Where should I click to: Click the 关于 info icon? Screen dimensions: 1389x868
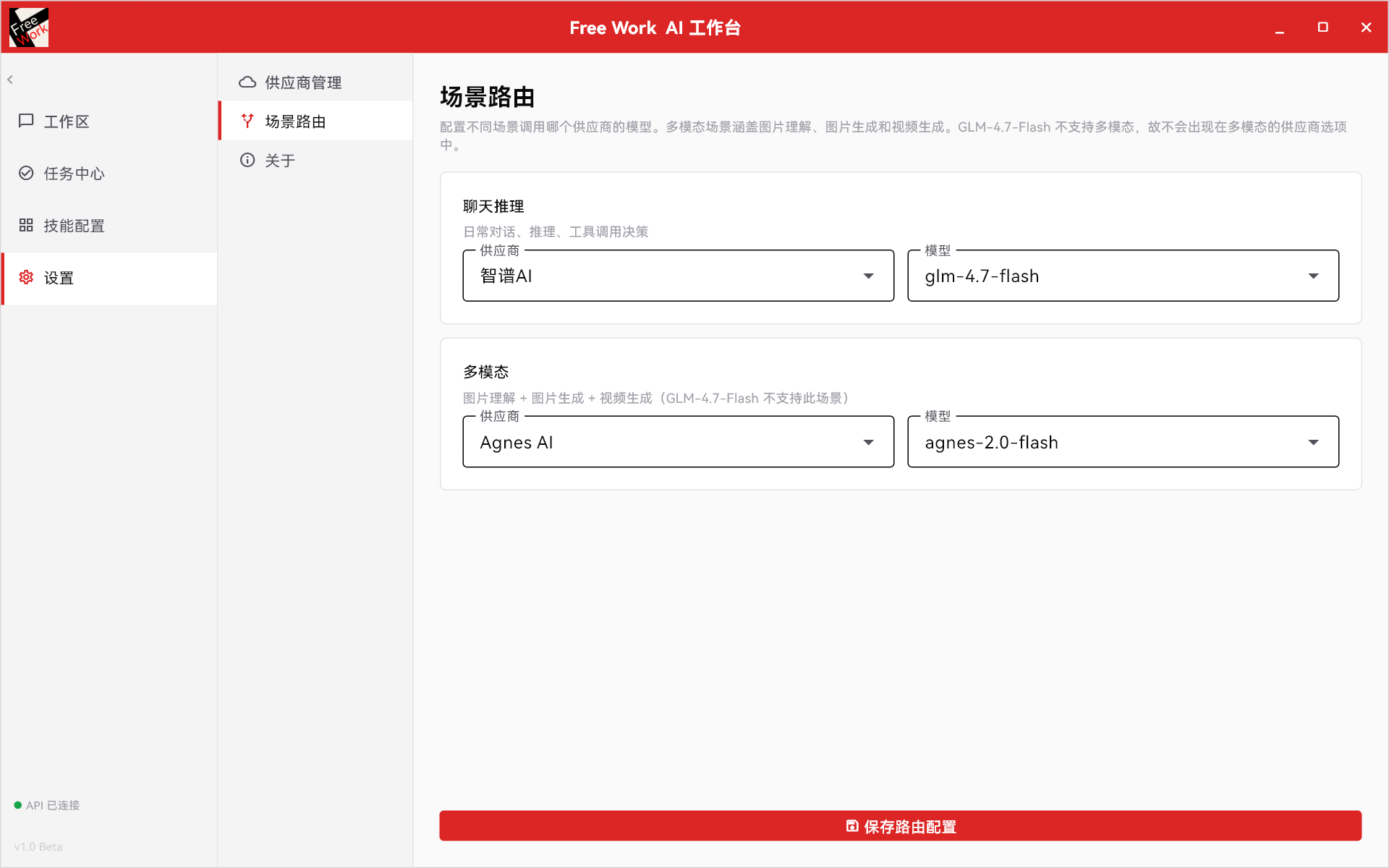point(247,160)
